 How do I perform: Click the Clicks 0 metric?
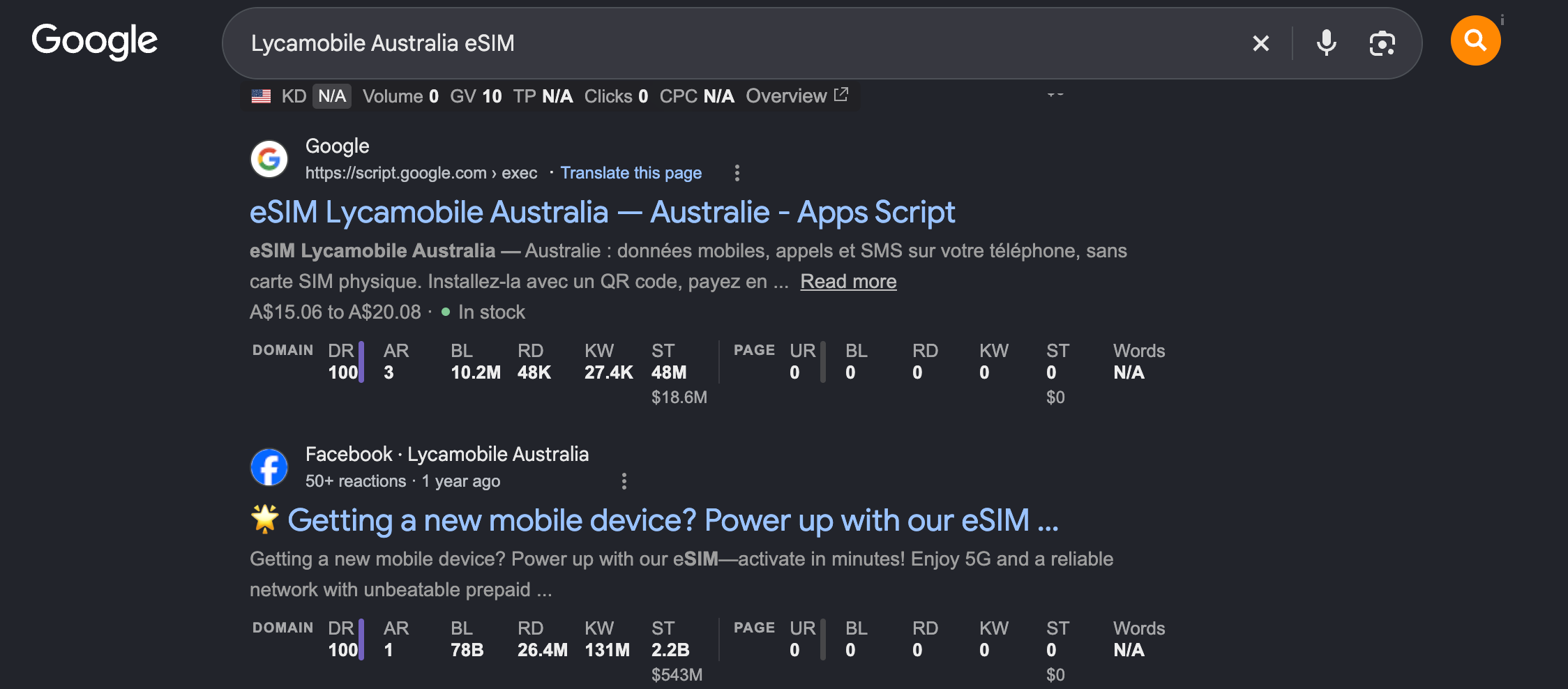(616, 96)
